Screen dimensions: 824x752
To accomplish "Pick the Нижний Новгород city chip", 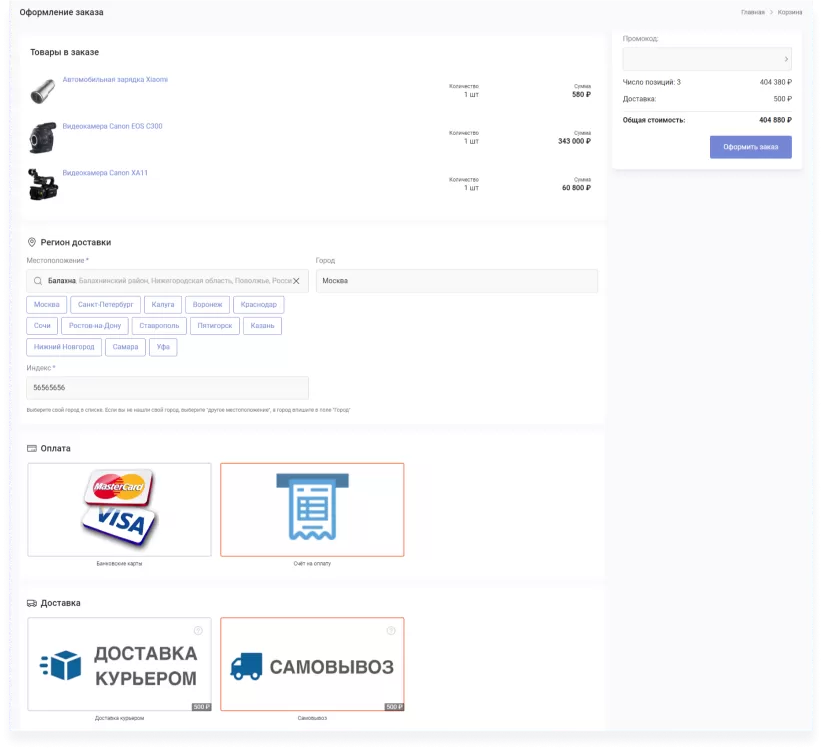I will point(64,347).
